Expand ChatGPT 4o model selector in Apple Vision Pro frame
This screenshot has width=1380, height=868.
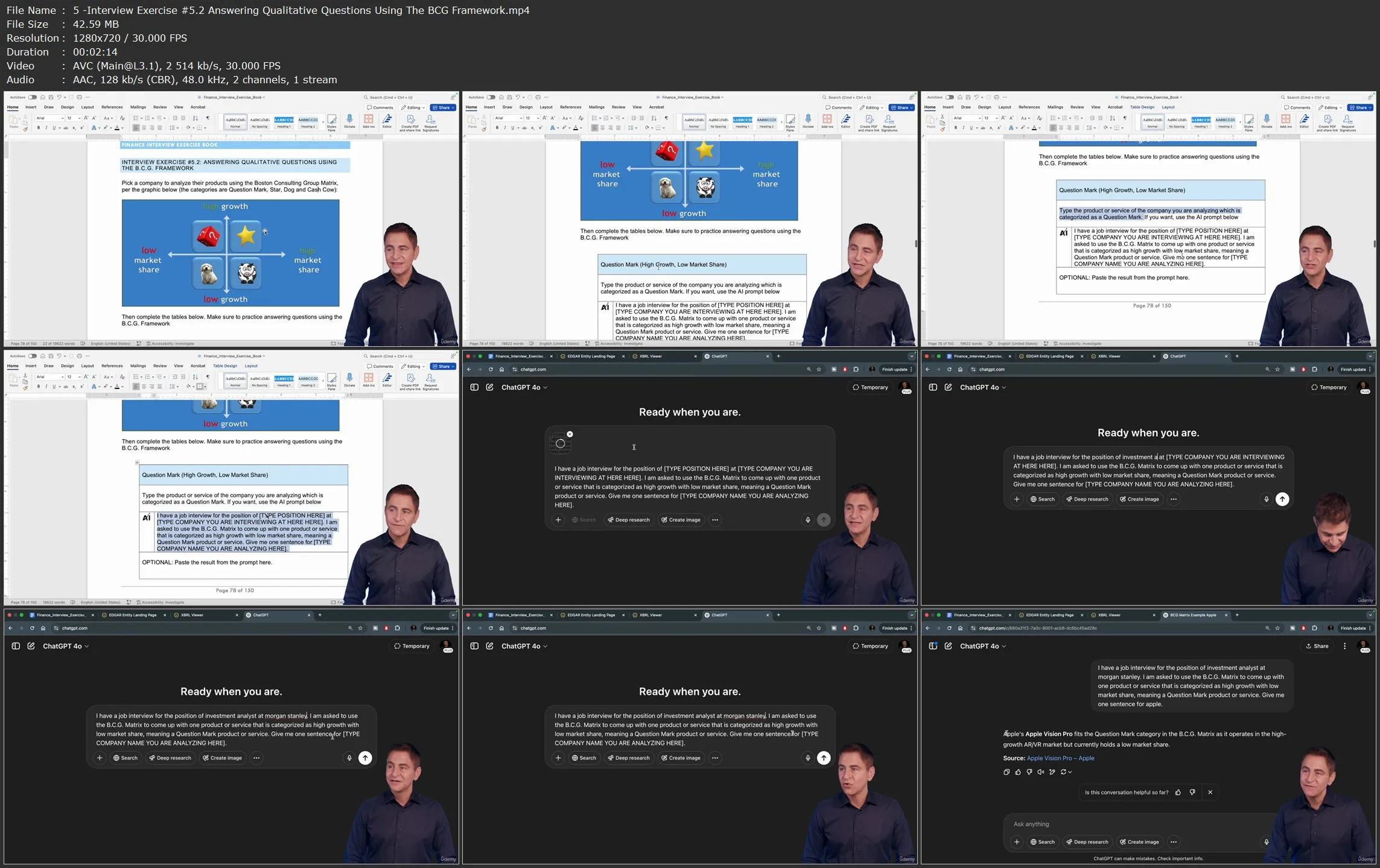point(983,646)
